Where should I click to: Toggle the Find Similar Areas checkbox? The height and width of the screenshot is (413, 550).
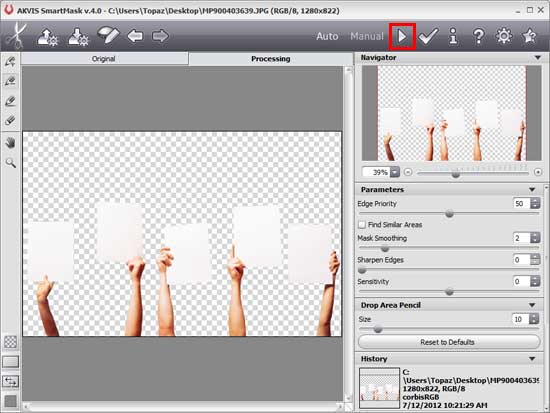coord(362,225)
